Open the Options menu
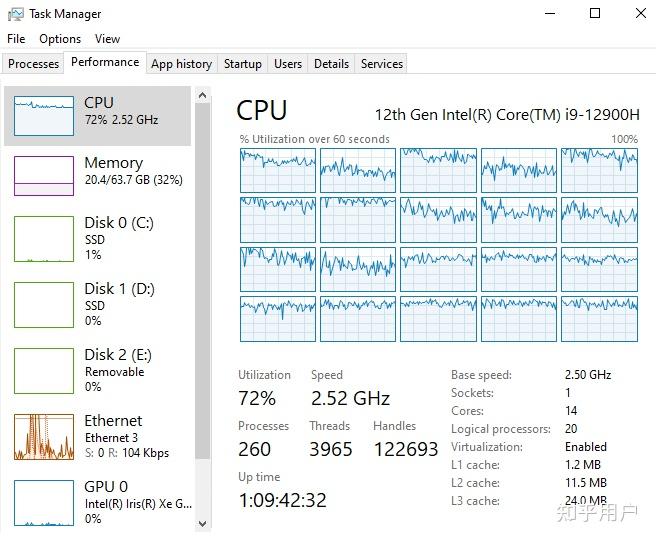Viewport: 656px width, 536px height. point(60,39)
